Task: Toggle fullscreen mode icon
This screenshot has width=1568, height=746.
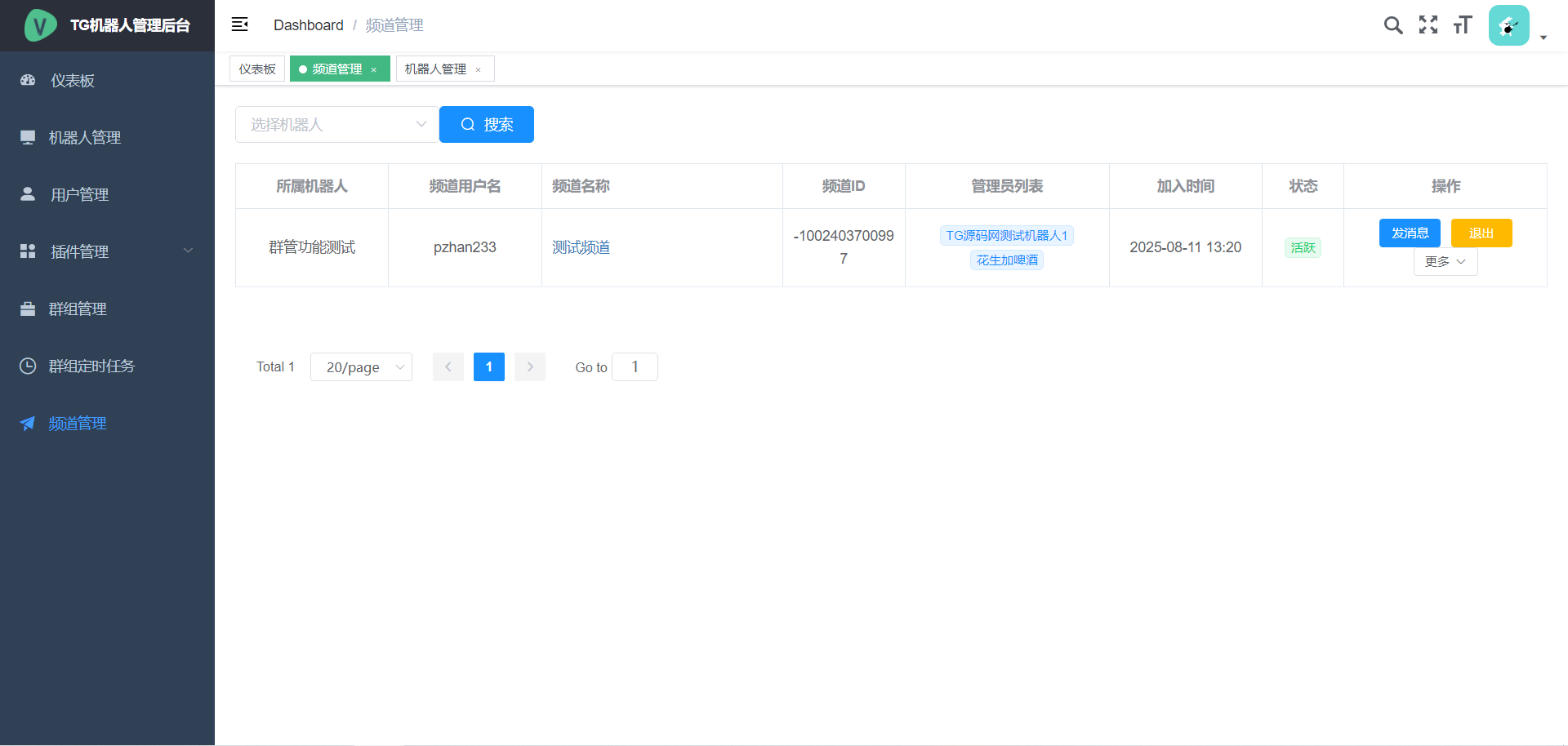Action: point(1428,25)
